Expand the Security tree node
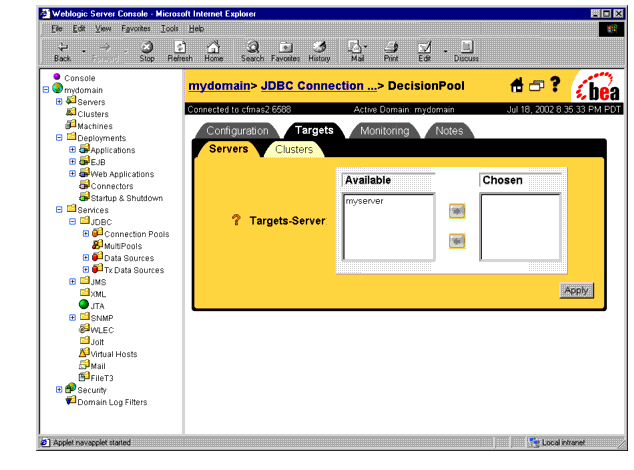Image resolution: width=634 pixels, height=470 pixels. [59, 390]
